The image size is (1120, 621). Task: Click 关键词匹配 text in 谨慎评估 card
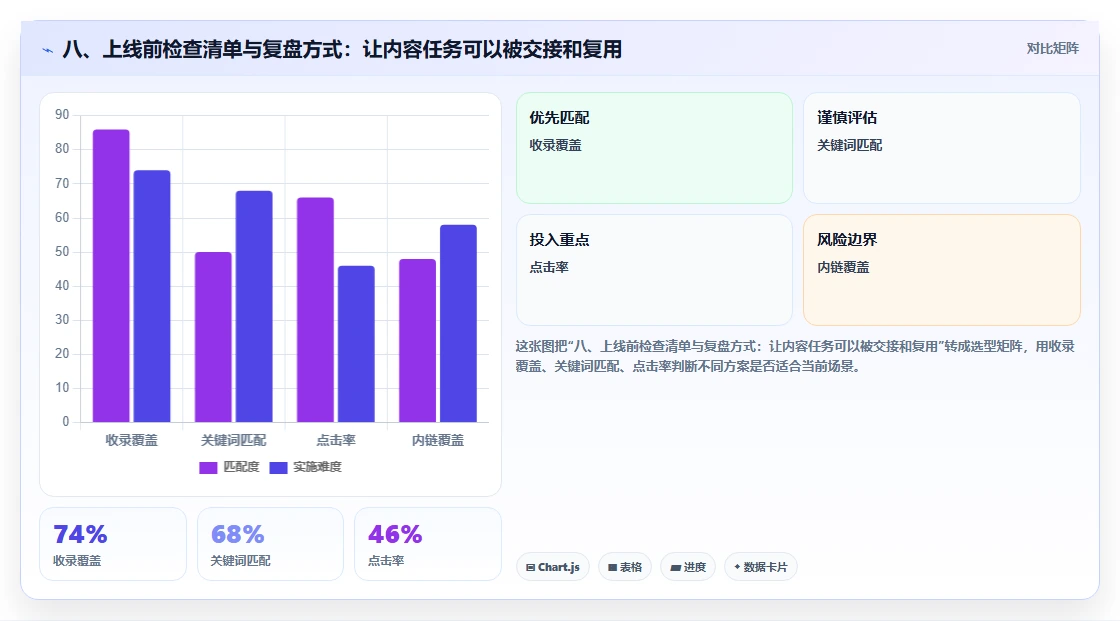pos(849,145)
